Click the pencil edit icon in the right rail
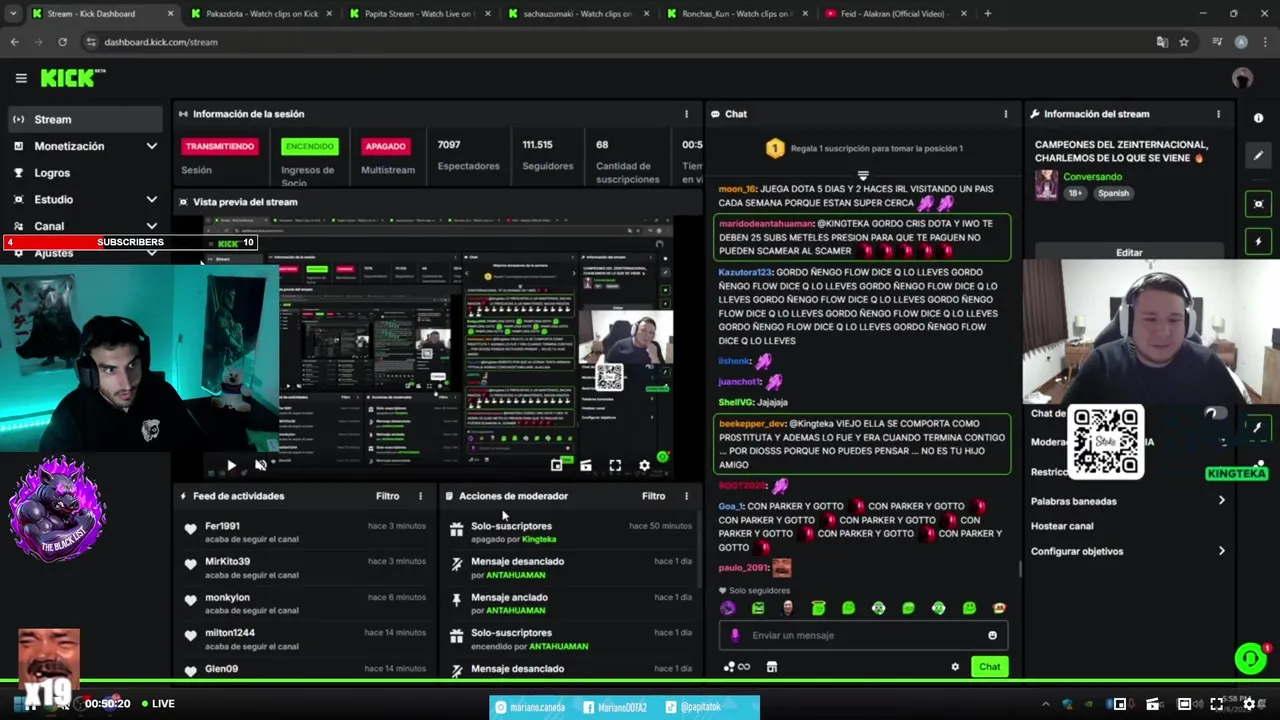 pos(1258,156)
